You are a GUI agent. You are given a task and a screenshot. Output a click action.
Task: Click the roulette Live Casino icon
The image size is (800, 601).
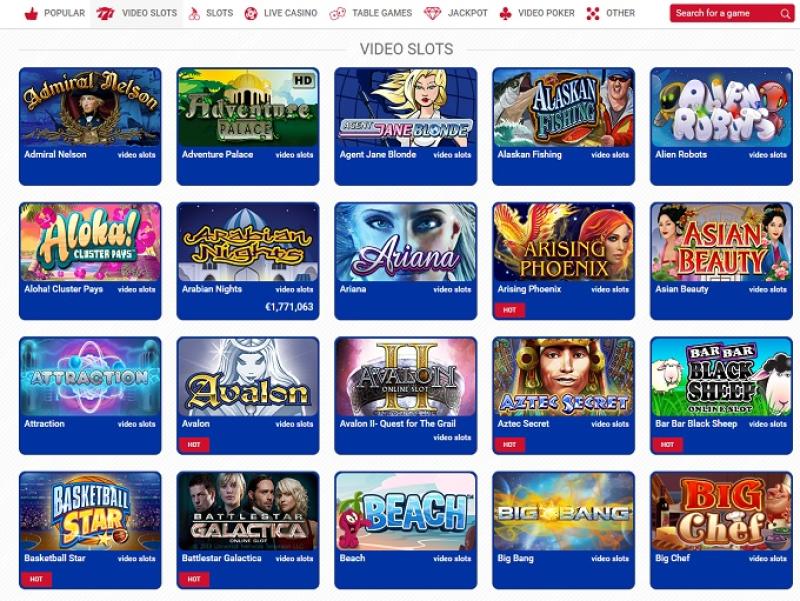251,14
